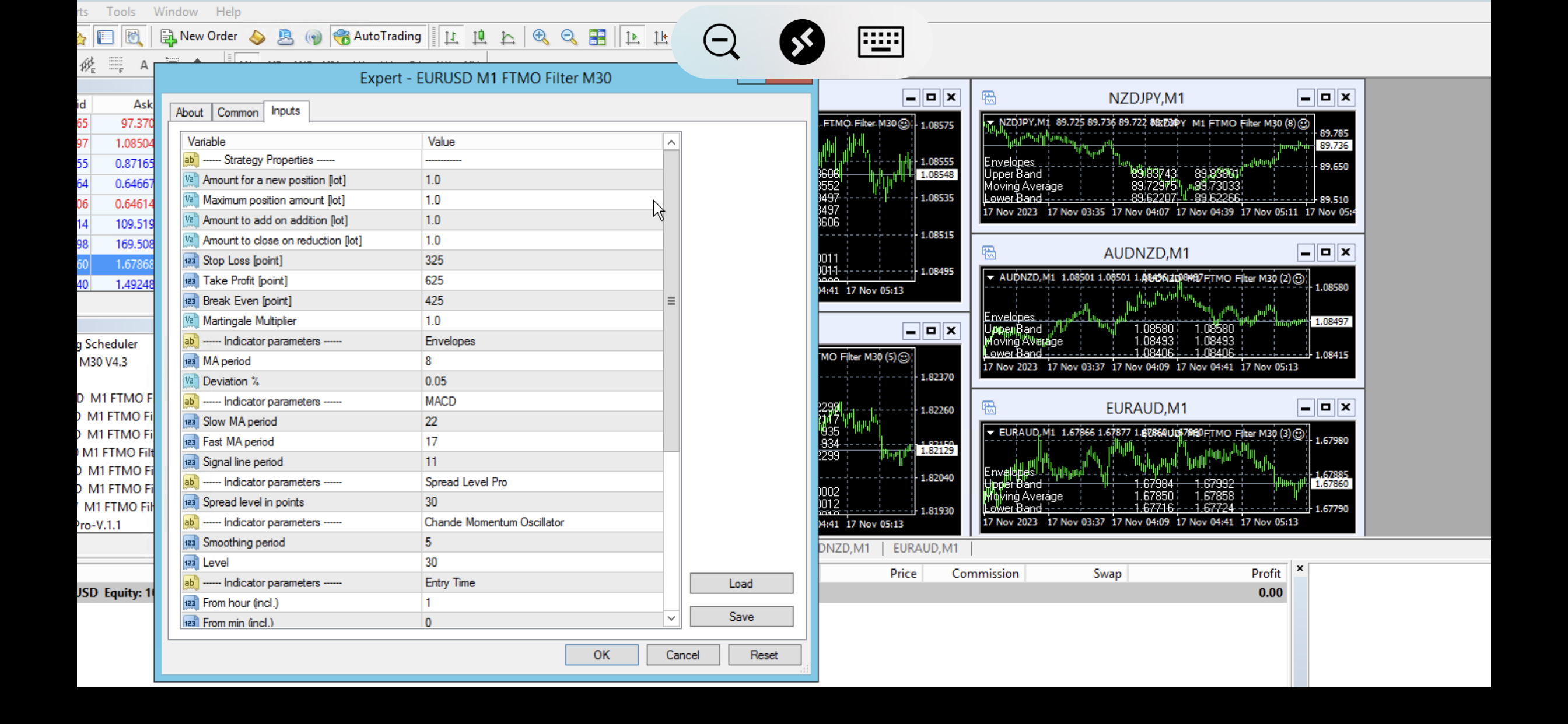
Task: Edit the Spread level in points value 30
Action: tap(542, 502)
